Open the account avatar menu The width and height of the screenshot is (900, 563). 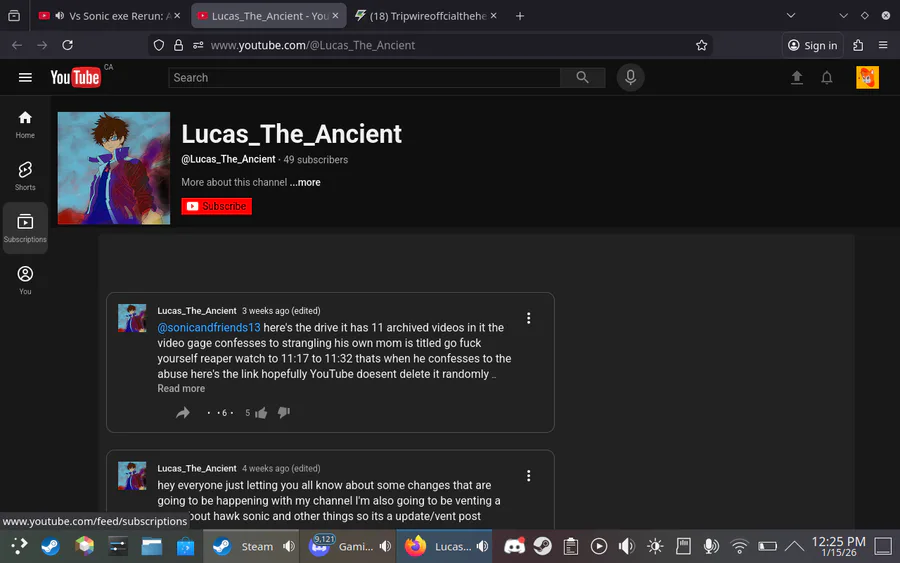[x=867, y=77]
